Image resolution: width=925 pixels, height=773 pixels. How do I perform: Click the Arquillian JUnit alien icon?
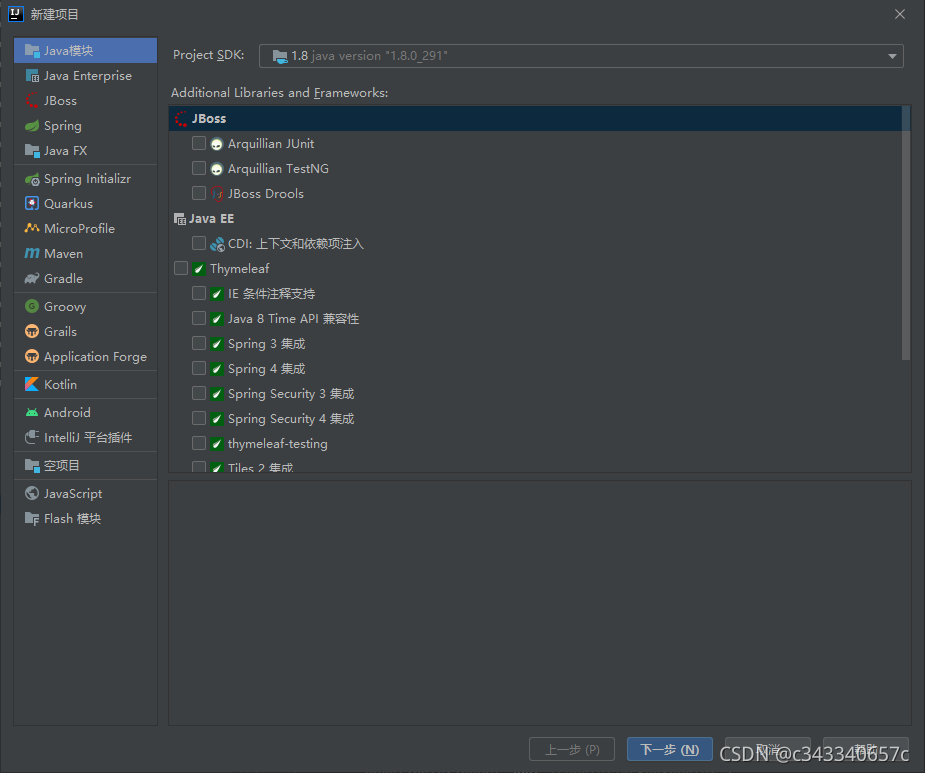(217, 144)
